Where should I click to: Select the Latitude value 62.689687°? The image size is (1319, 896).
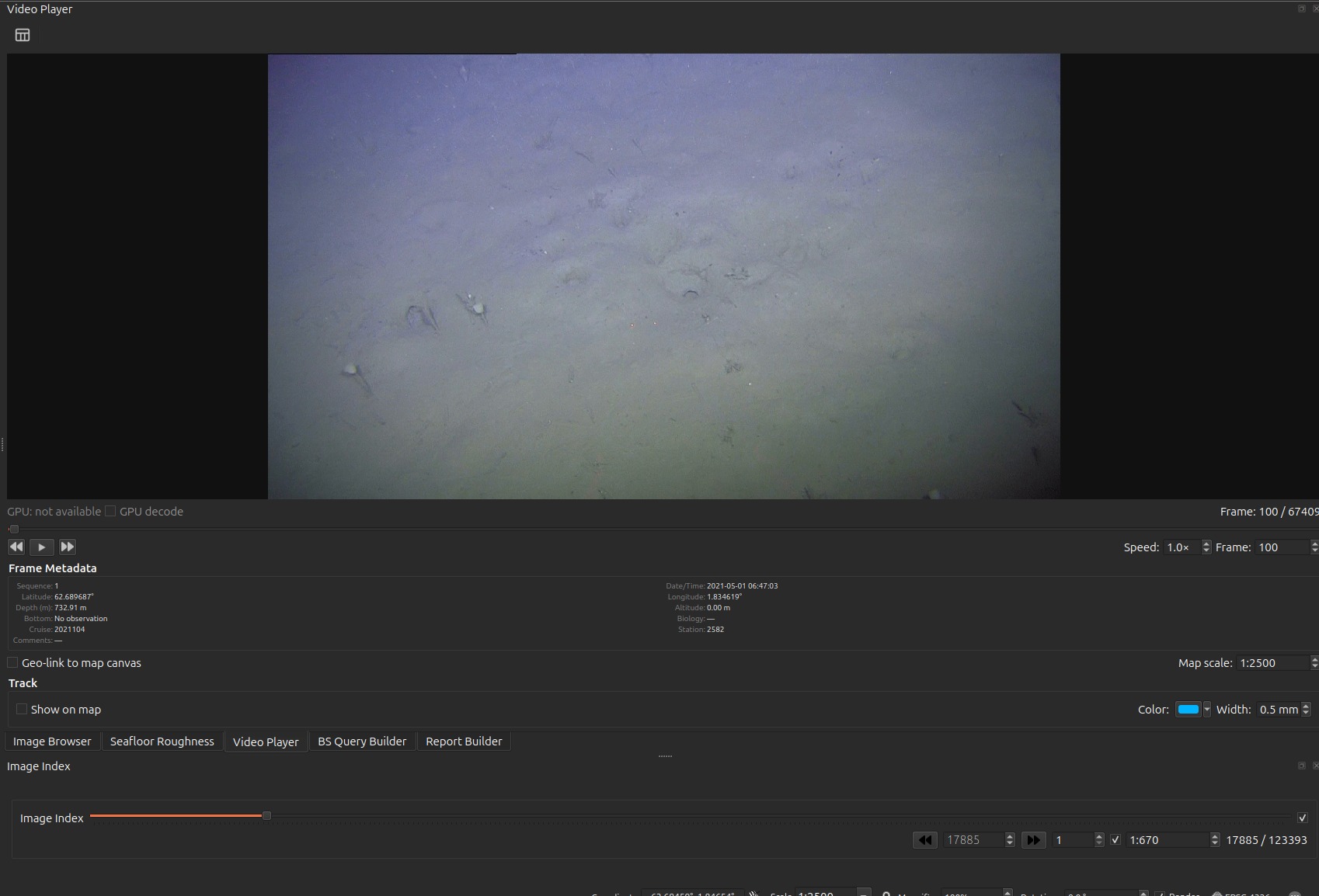[74, 596]
